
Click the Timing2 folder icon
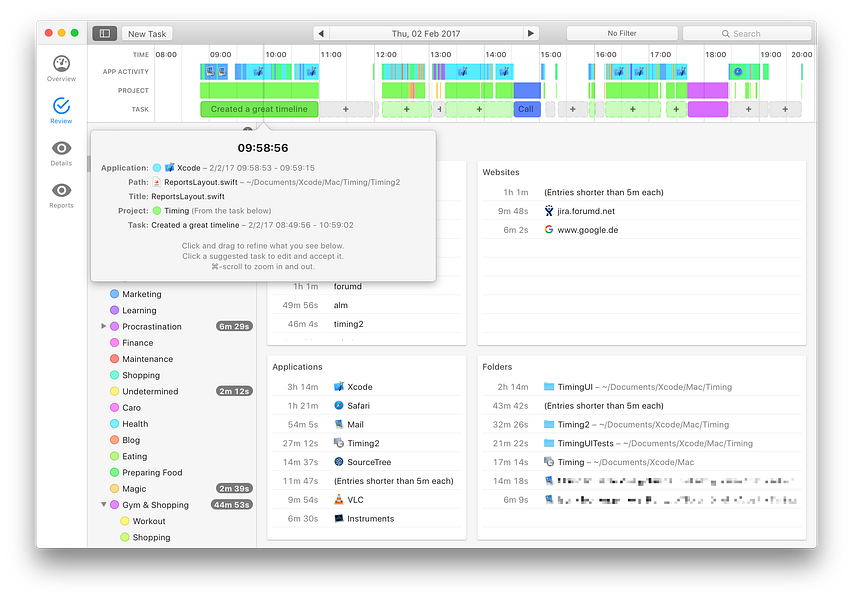(x=549, y=424)
